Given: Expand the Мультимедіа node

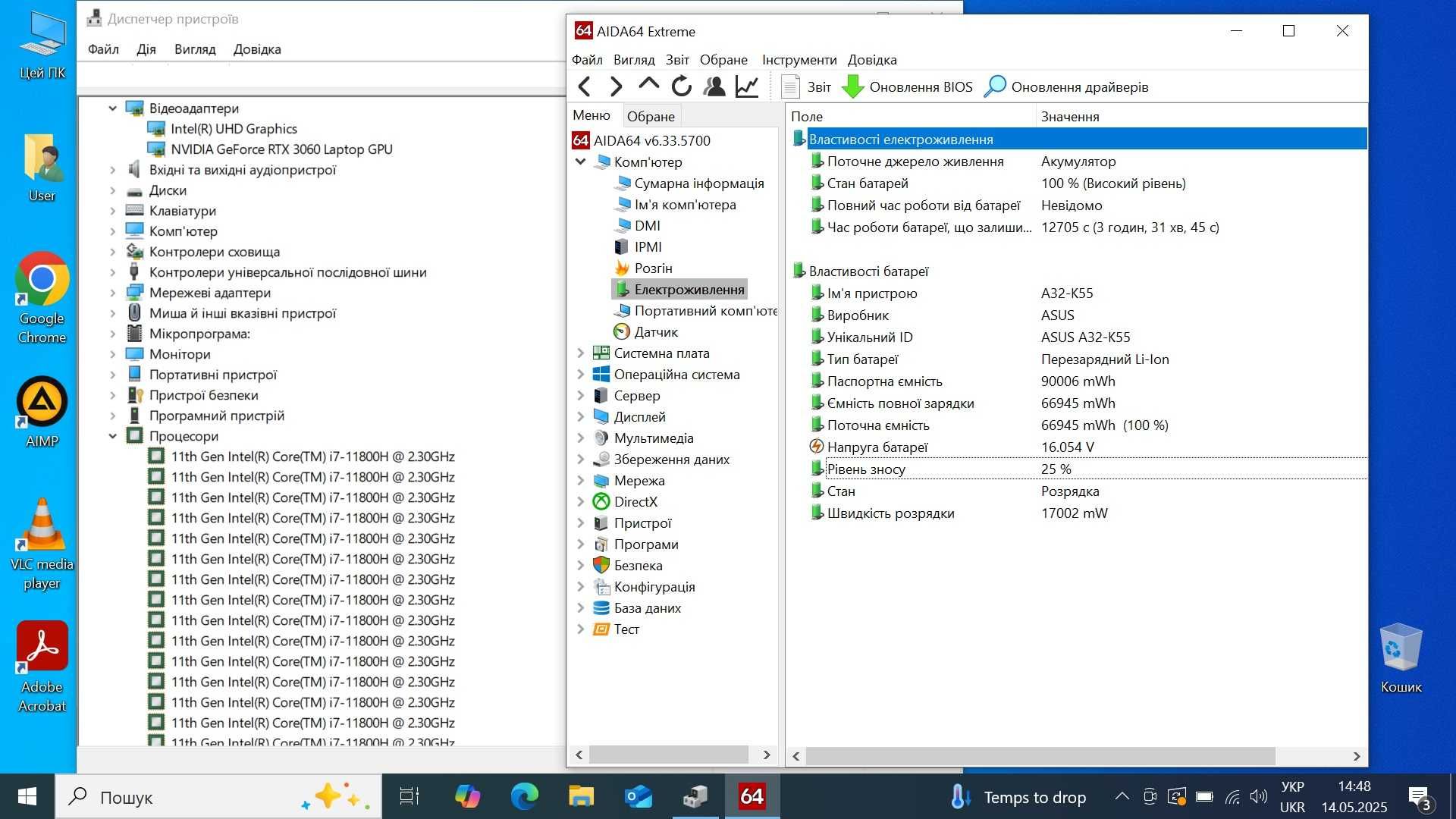Looking at the screenshot, I should point(580,438).
